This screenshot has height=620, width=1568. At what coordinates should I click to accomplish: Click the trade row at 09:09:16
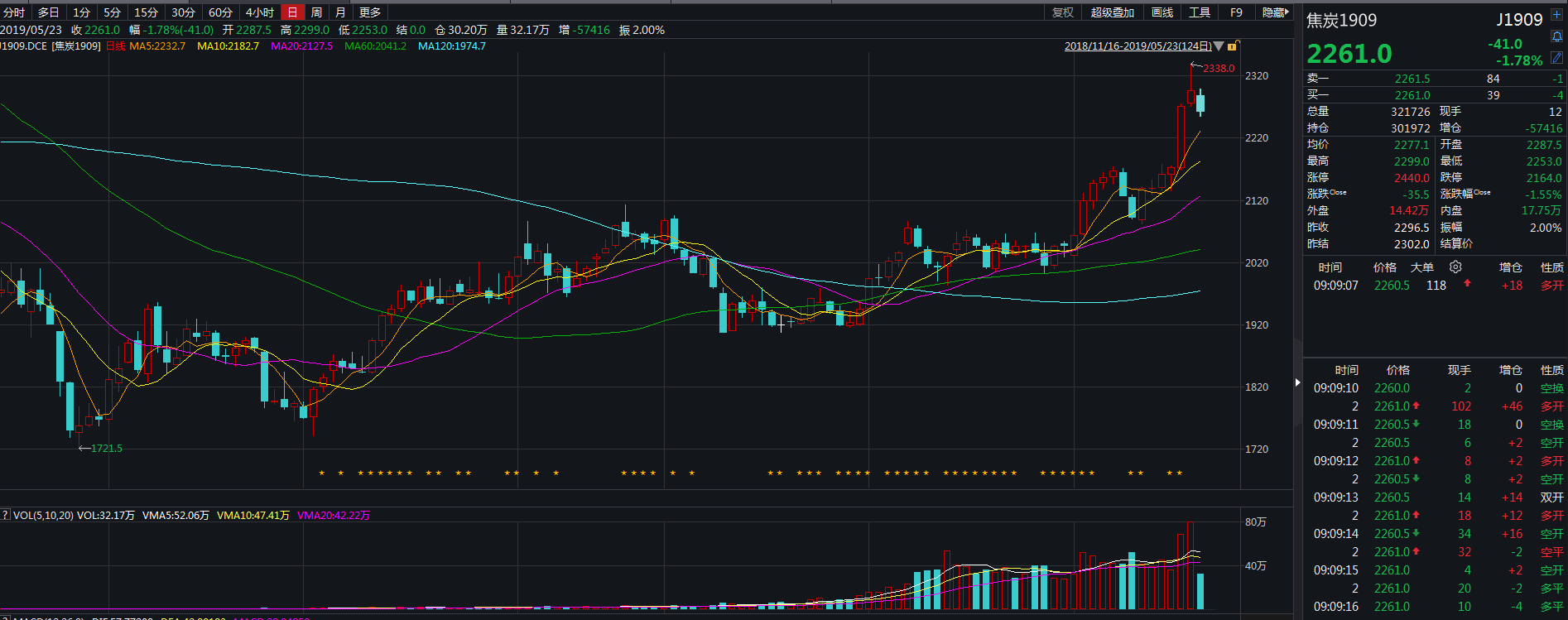(x=1436, y=607)
